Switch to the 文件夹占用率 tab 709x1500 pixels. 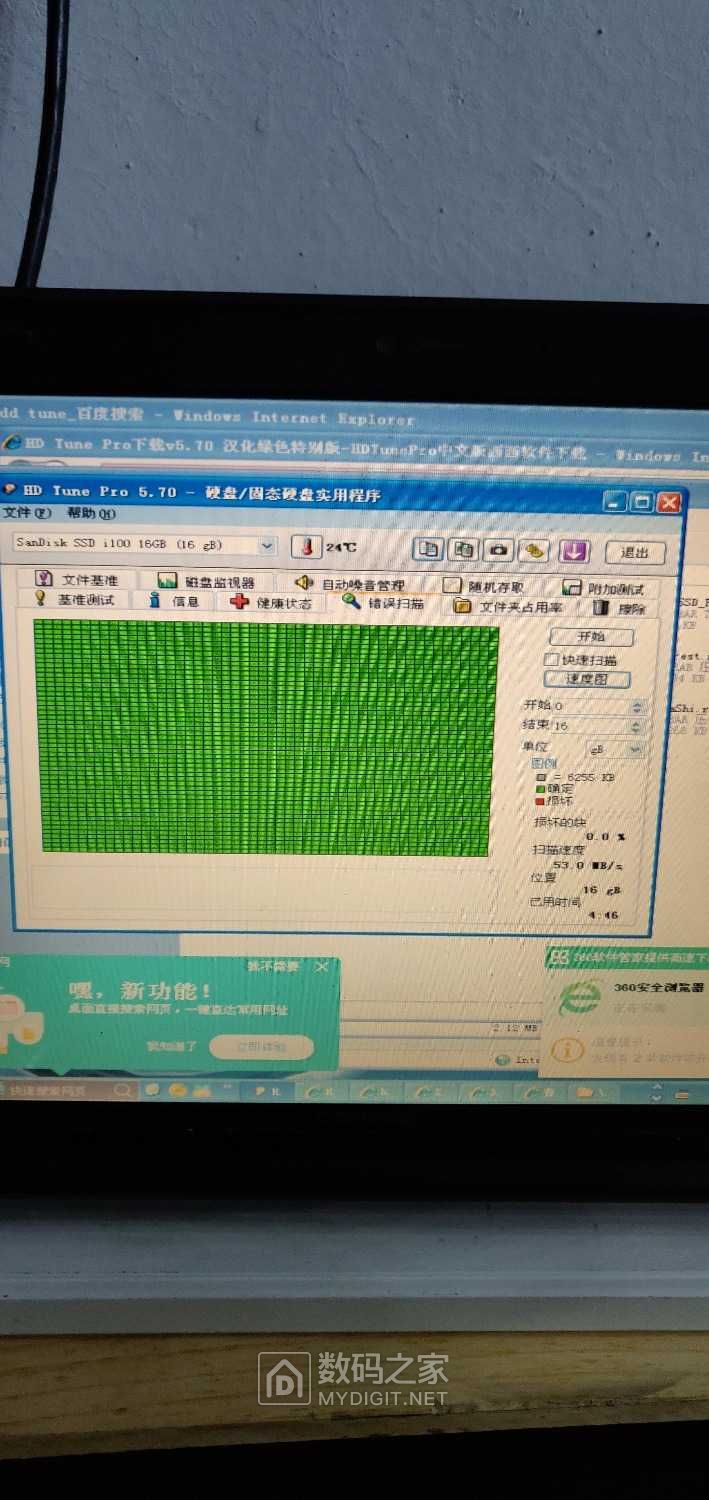[509, 607]
